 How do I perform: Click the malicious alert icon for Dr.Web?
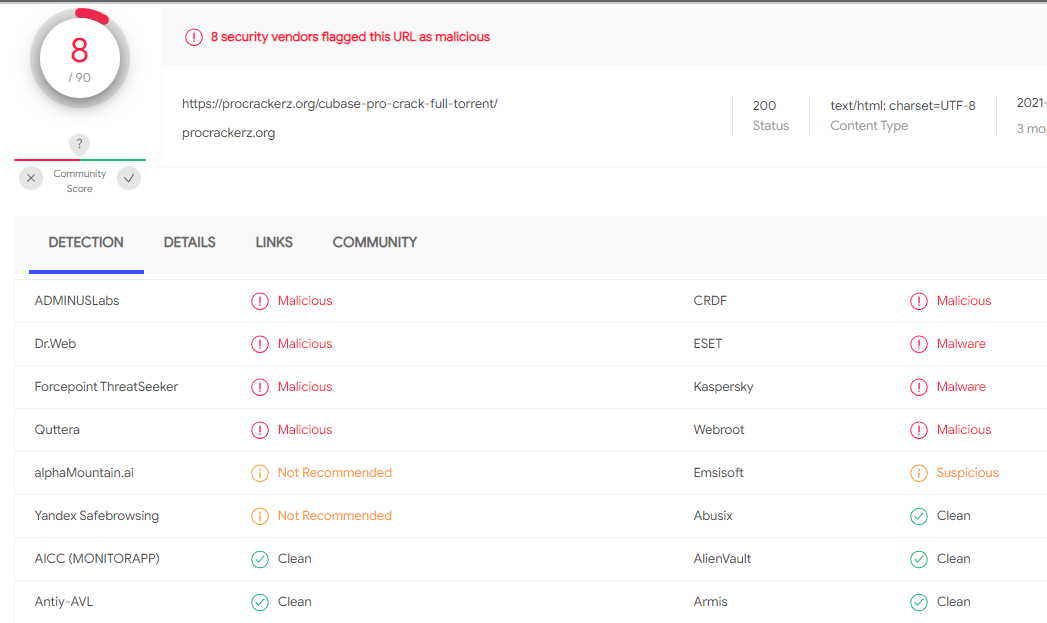click(260, 344)
